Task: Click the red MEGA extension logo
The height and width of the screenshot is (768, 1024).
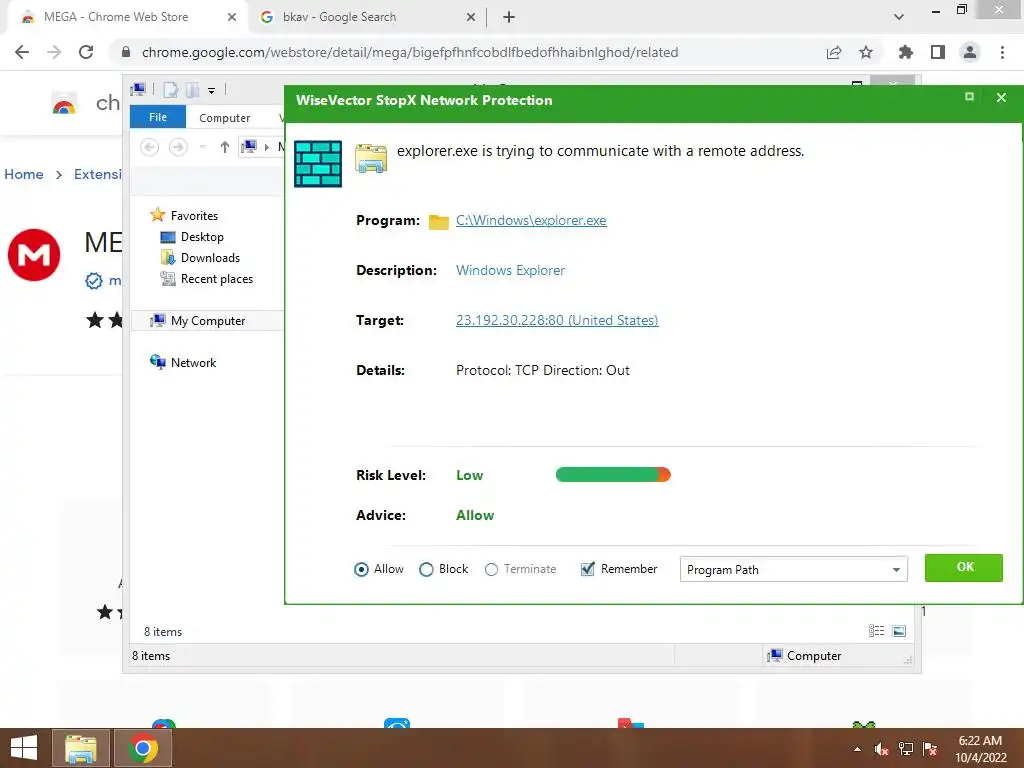Action: [34, 255]
